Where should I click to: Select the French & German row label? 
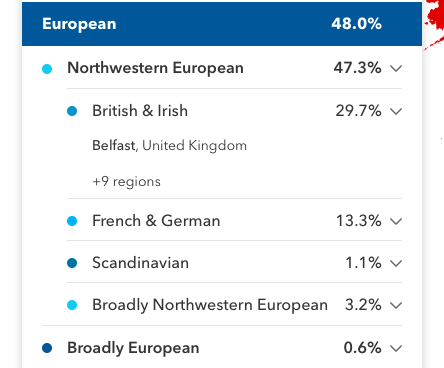pos(156,221)
